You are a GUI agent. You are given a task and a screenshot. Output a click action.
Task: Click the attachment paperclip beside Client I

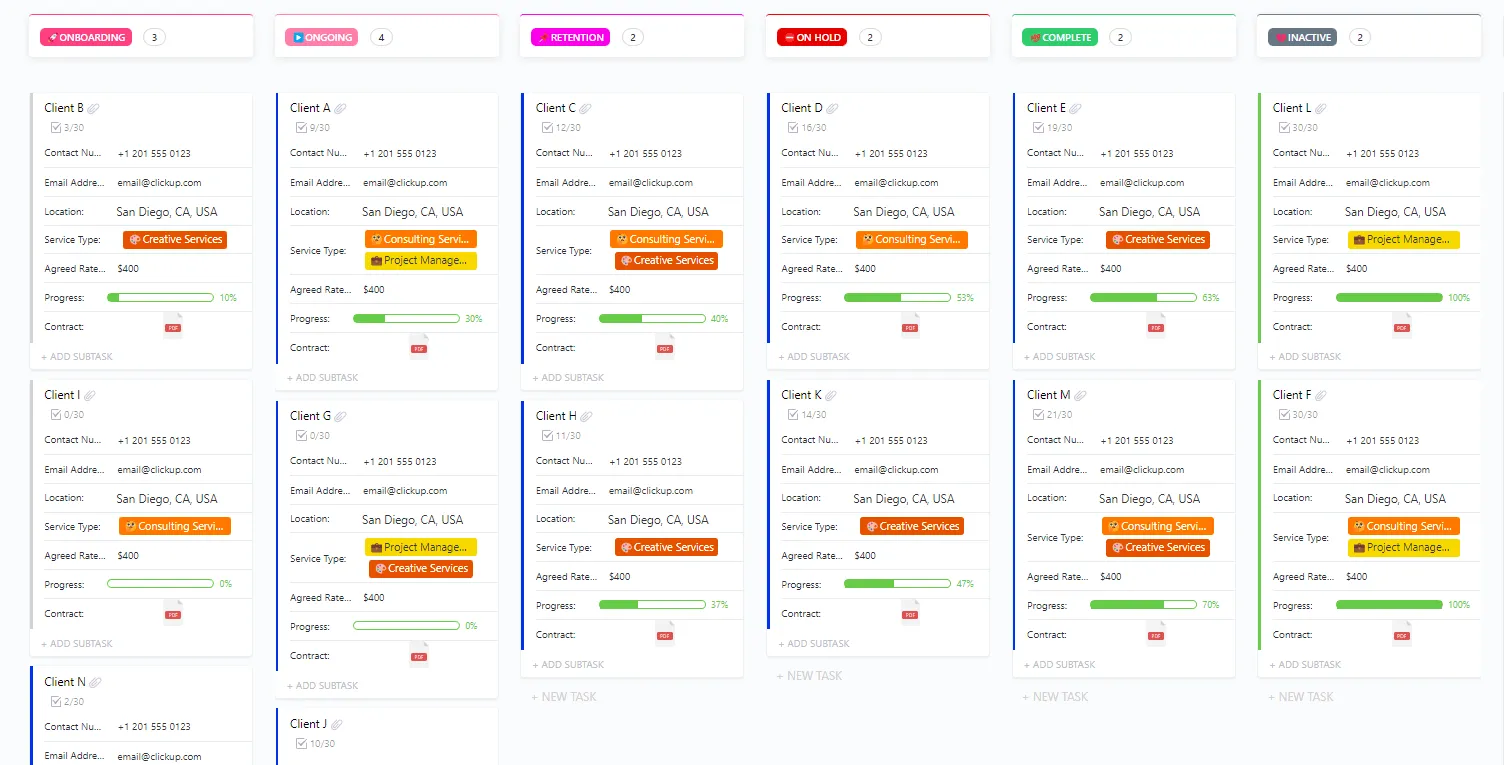(90, 395)
